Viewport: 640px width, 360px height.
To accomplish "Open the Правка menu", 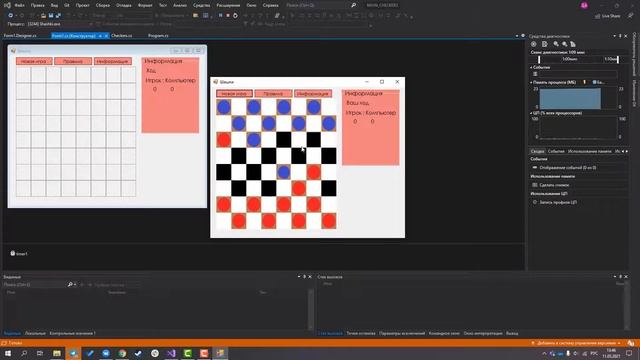I will 38,5.
